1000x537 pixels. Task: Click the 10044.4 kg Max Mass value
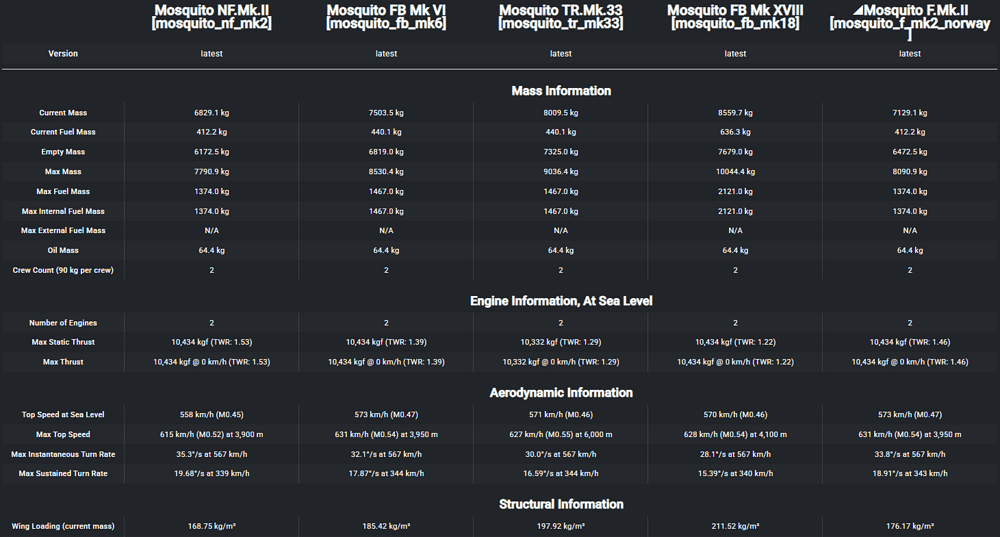735,172
